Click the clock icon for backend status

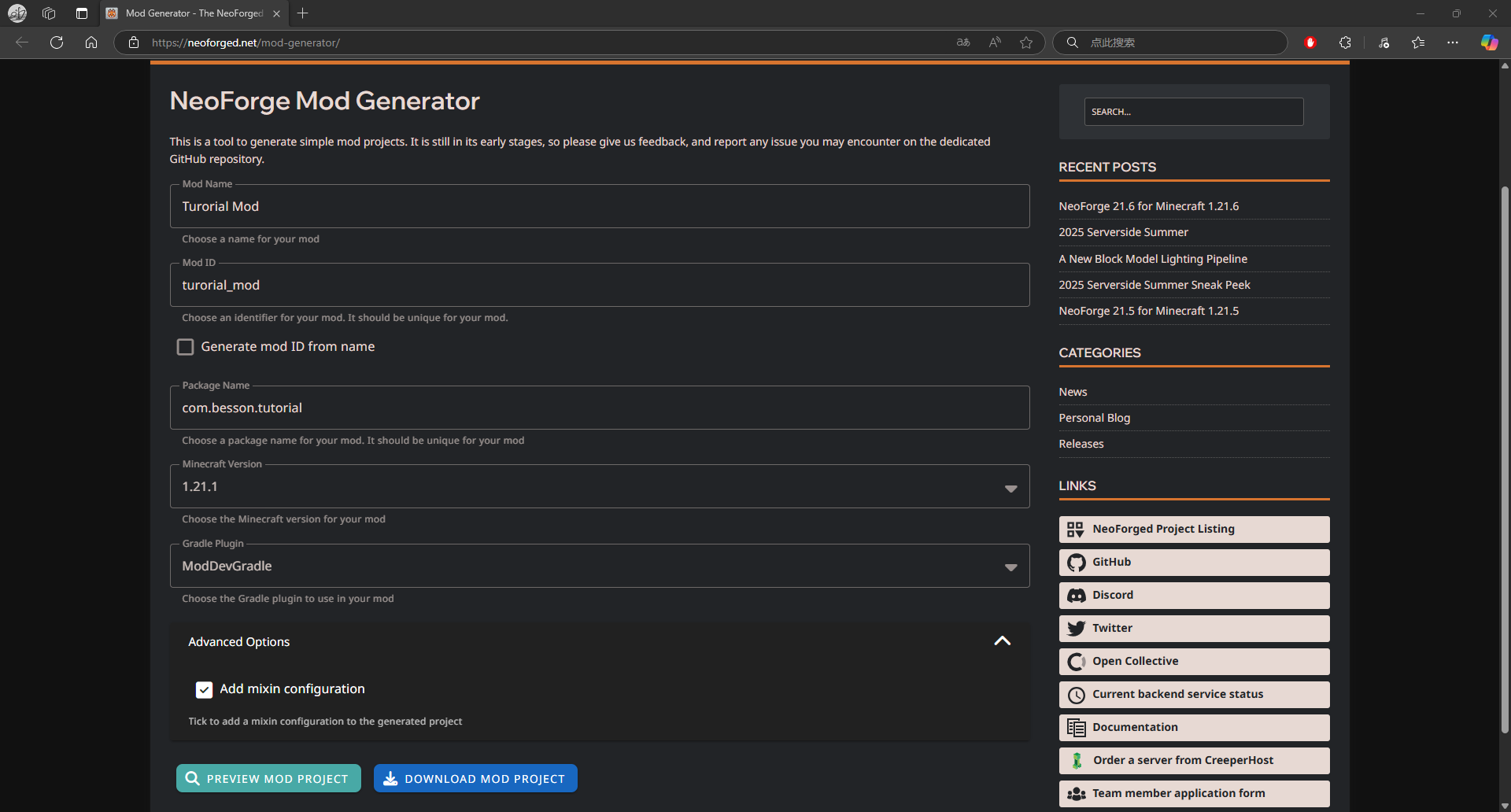[1076, 695]
